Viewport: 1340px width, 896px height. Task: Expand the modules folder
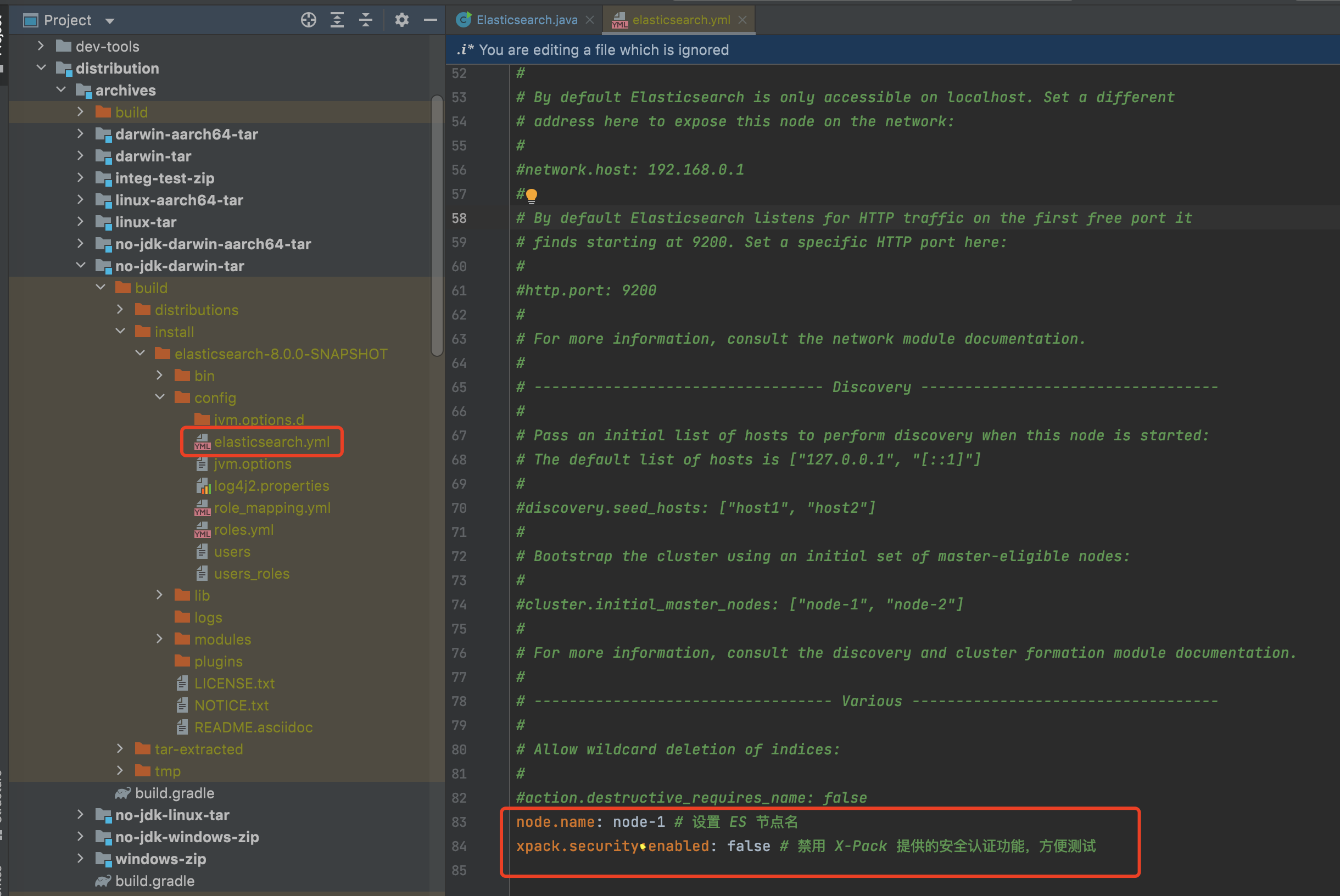(x=160, y=639)
